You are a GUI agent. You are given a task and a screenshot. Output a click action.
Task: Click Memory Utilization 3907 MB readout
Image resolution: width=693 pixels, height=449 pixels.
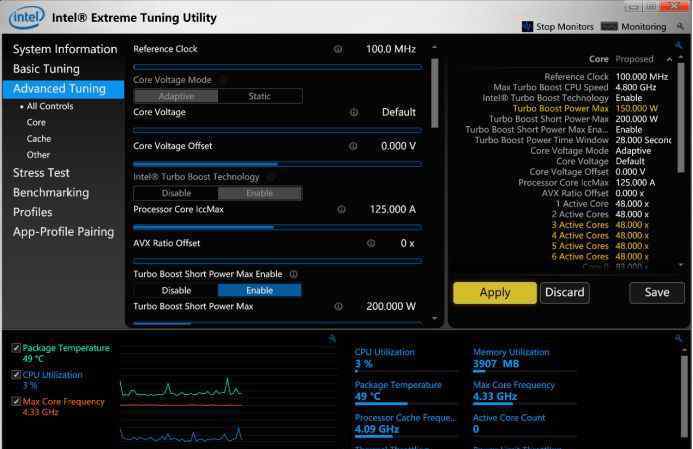pos(496,364)
